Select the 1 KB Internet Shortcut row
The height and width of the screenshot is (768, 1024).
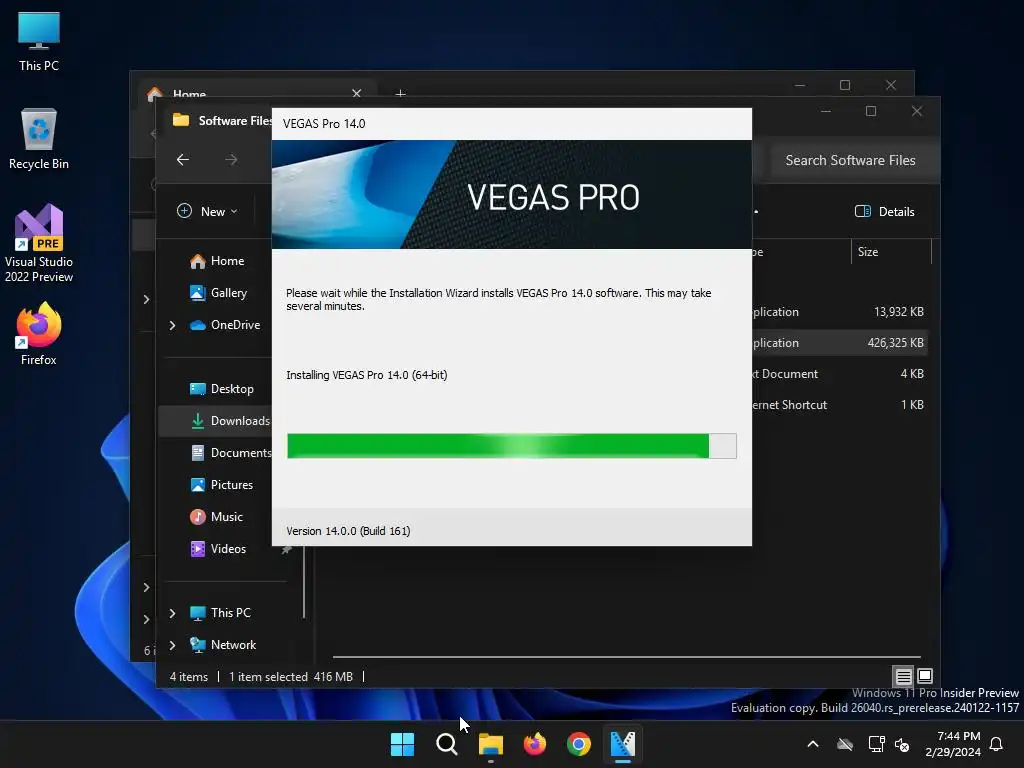click(x=839, y=405)
